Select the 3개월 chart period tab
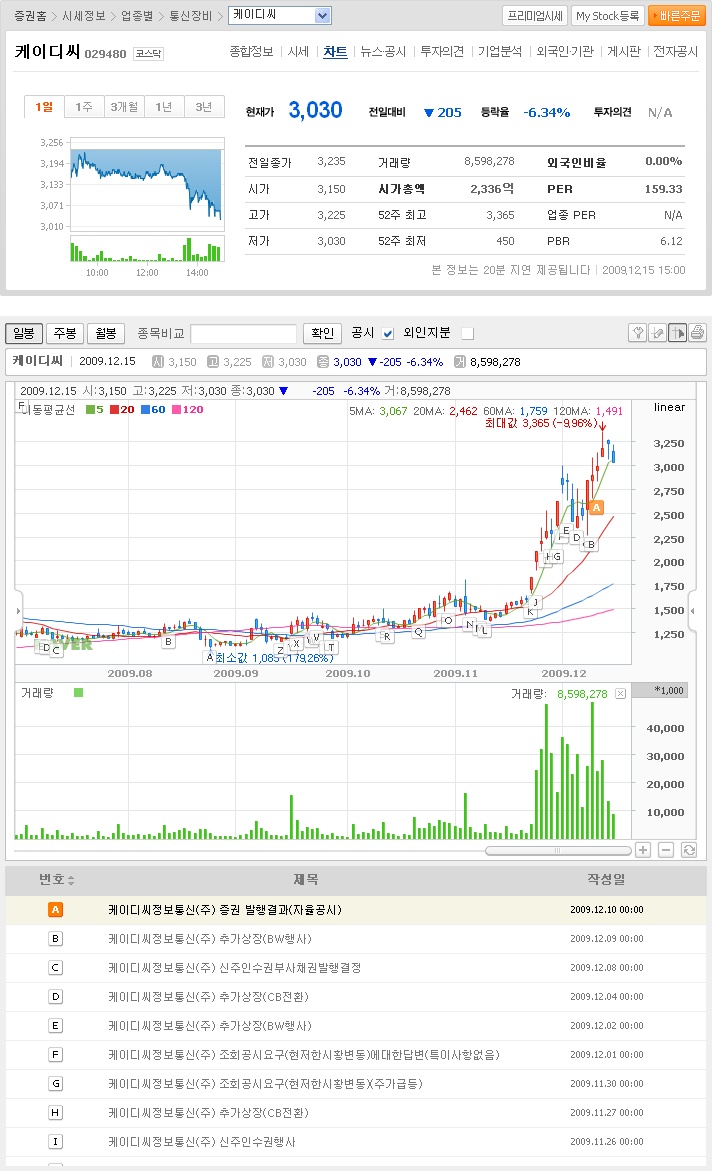 (124, 107)
